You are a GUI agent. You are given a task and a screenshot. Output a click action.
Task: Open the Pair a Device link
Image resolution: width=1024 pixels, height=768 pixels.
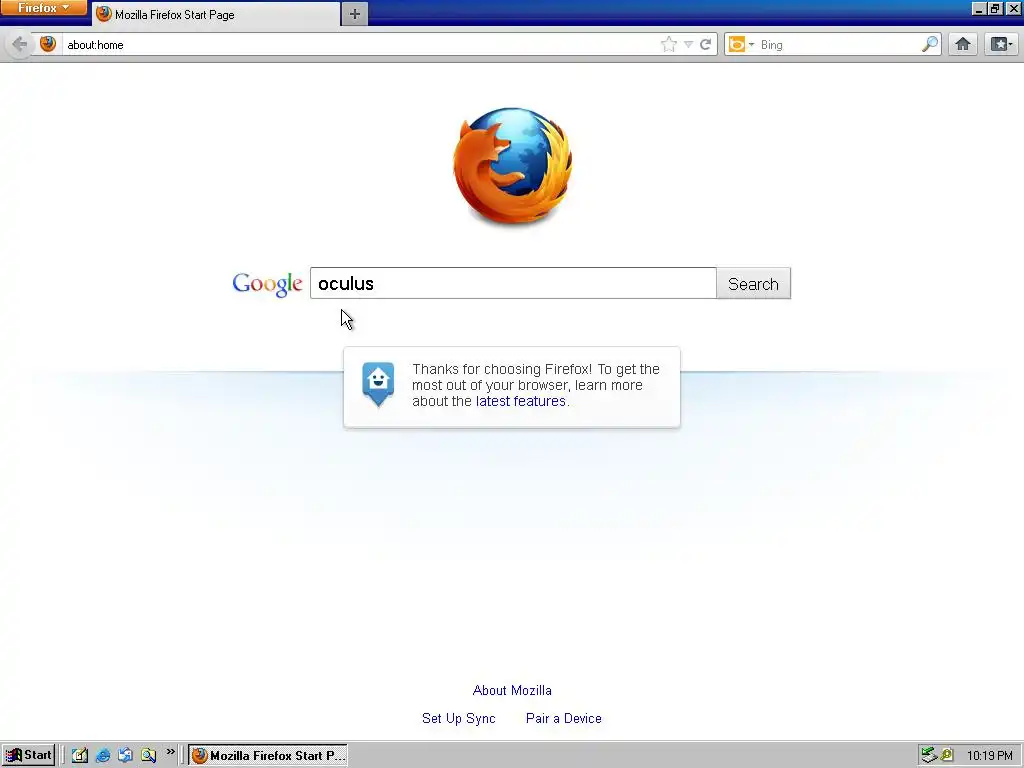pyautogui.click(x=564, y=718)
